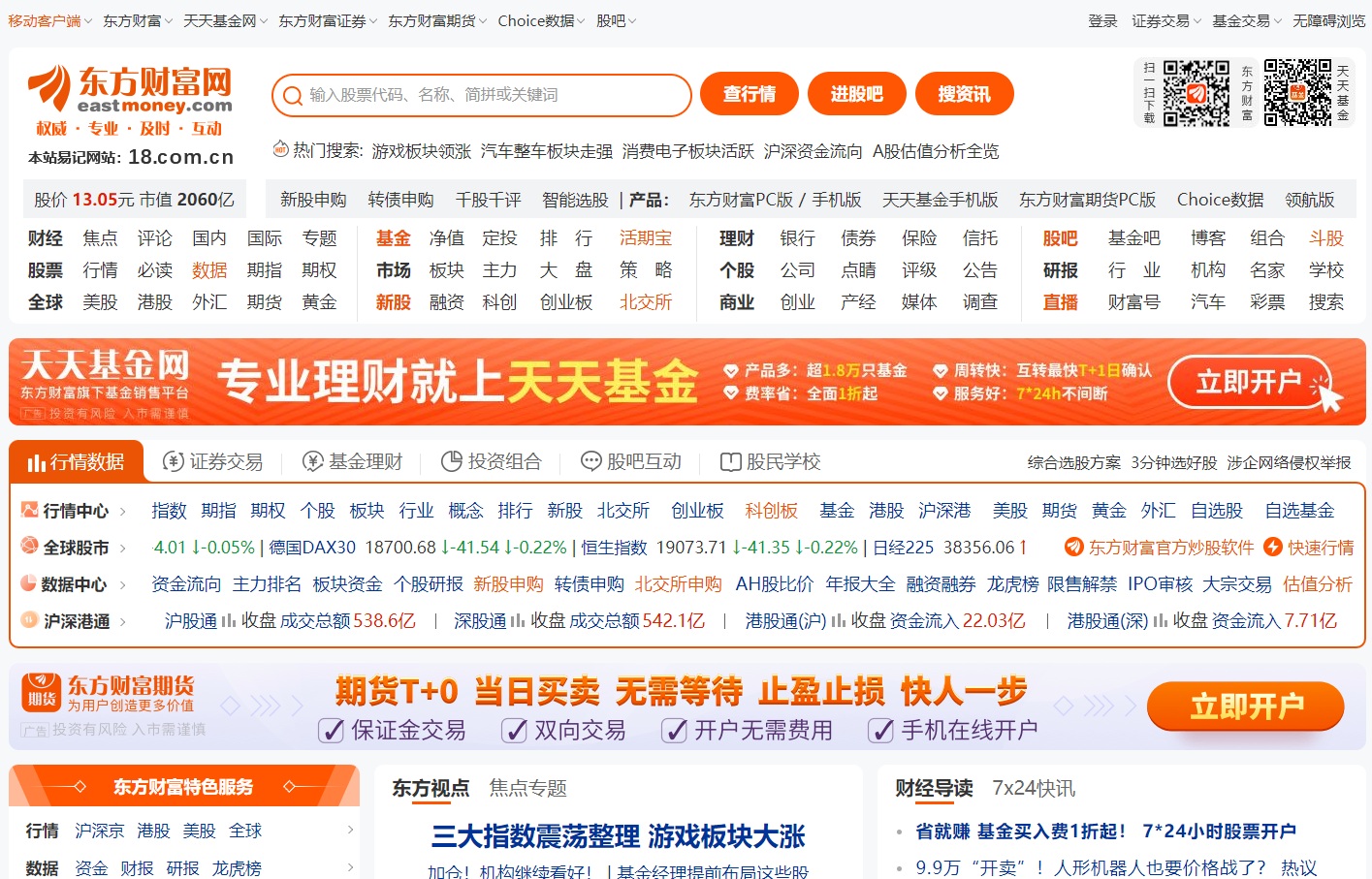This screenshot has width=1372, height=879.
Task: Expand the 天天基金网 top menu
Action: click(x=225, y=20)
